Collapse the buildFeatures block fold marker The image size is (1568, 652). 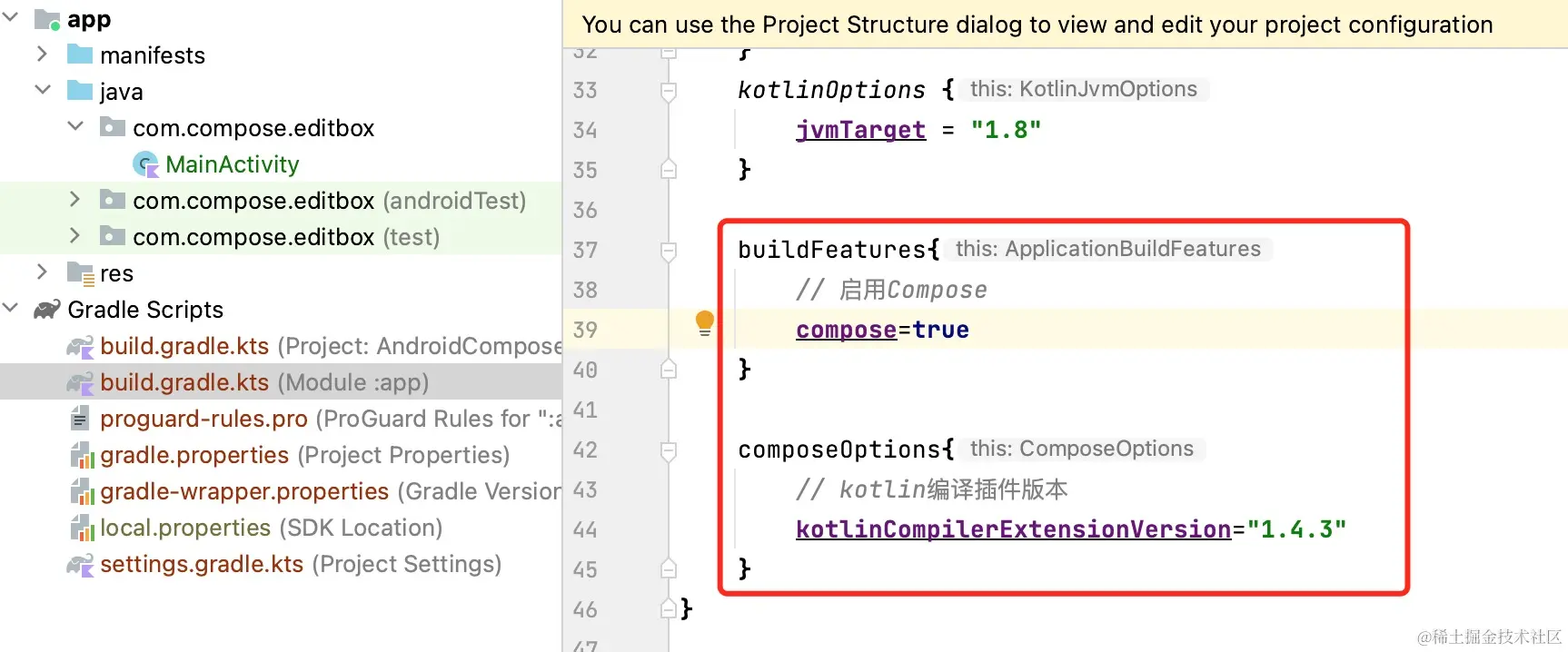[x=669, y=251]
